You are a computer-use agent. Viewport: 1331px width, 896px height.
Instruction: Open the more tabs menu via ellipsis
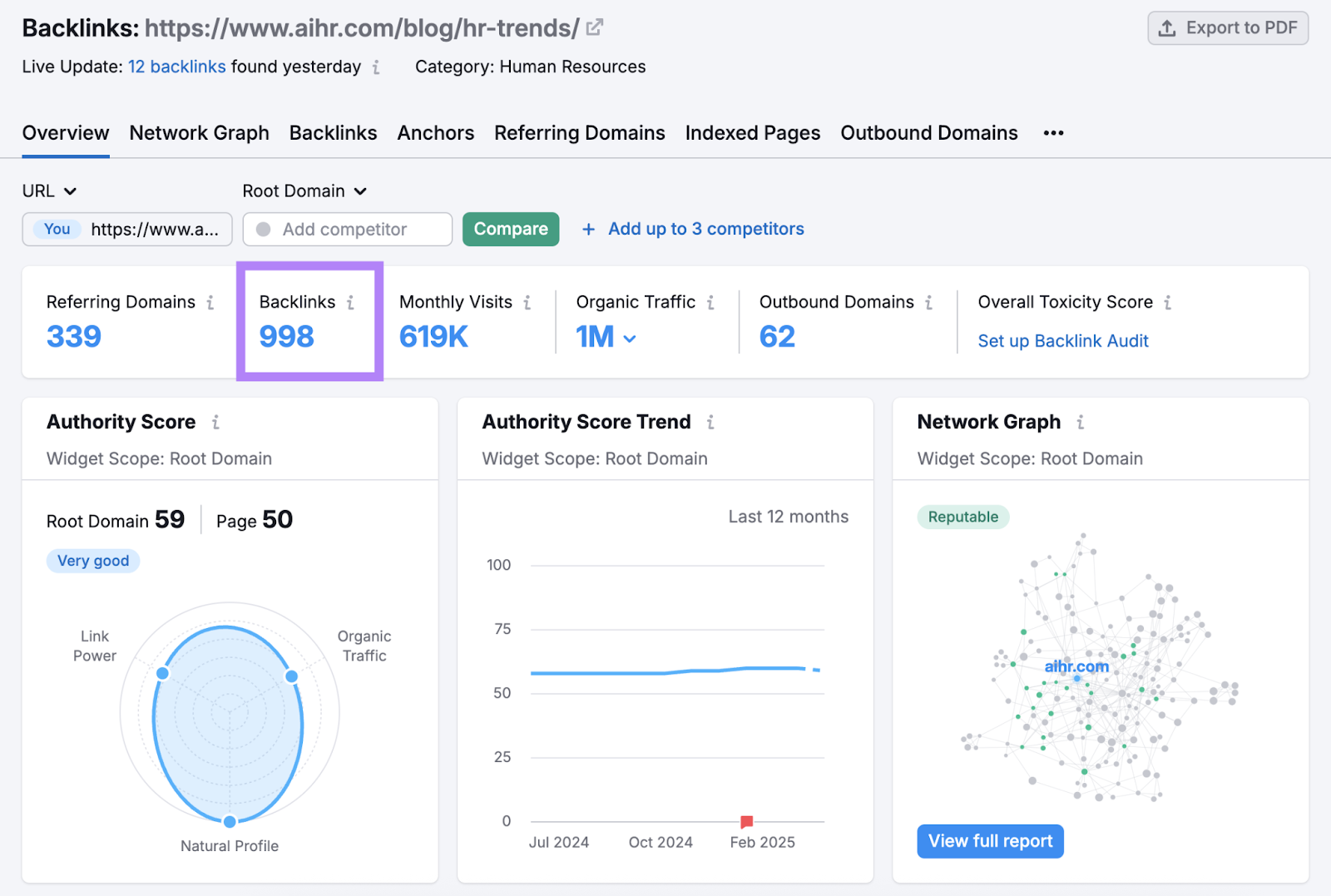[1053, 132]
